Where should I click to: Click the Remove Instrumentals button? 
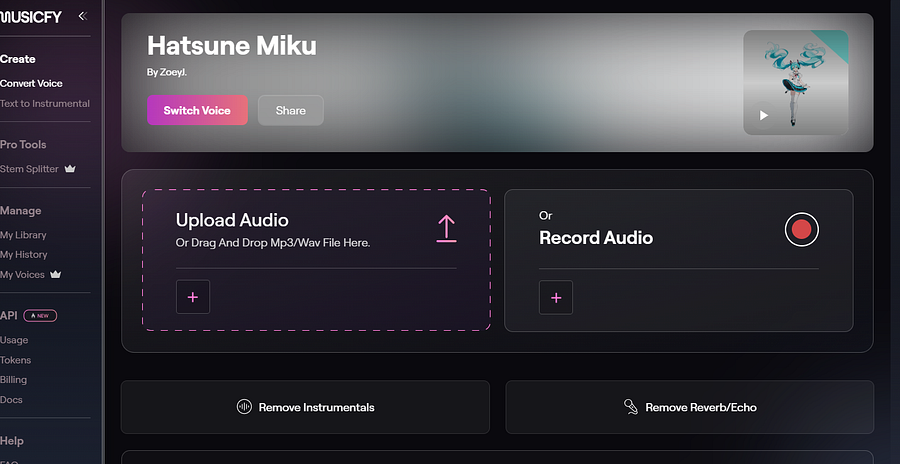click(305, 407)
